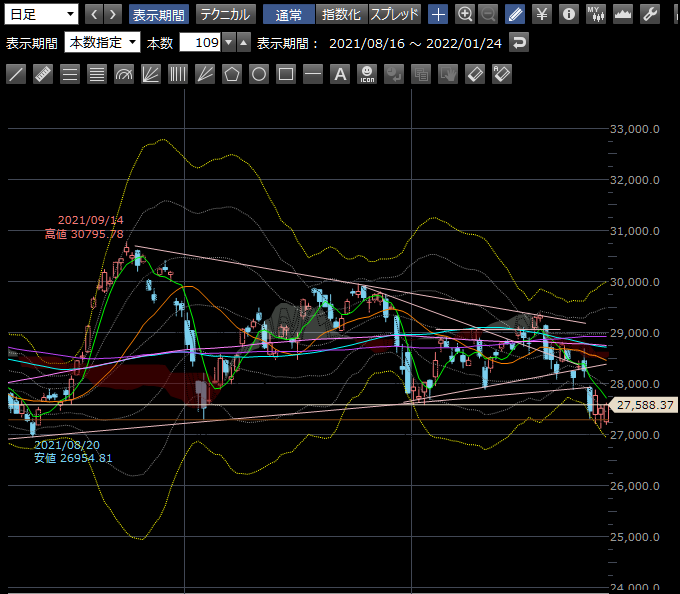Image resolution: width=680 pixels, height=594 pixels.
Task: Switch to 指数化 chart mode
Action: point(341,14)
